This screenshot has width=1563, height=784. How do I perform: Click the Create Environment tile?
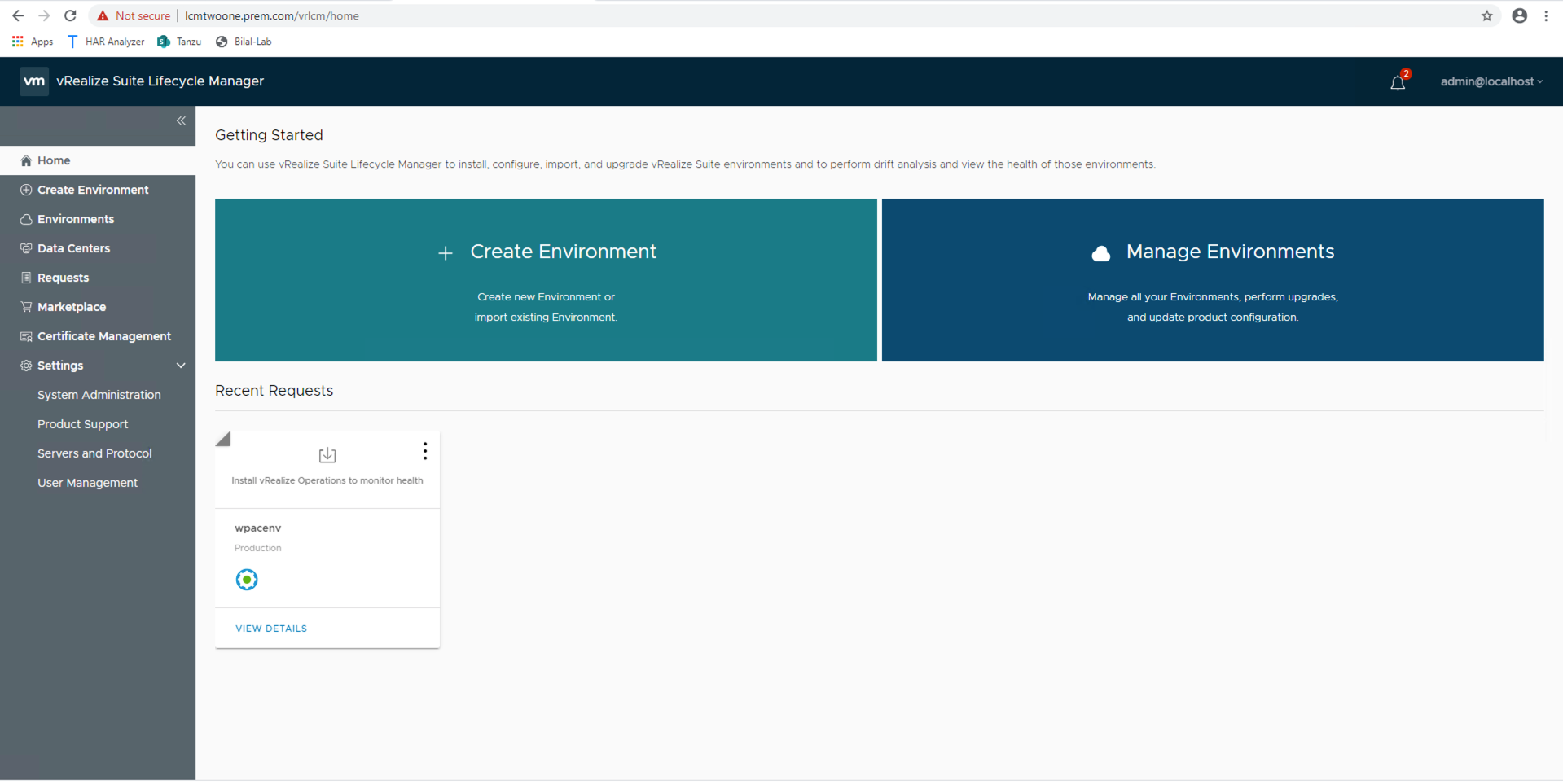pyautogui.click(x=546, y=280)
